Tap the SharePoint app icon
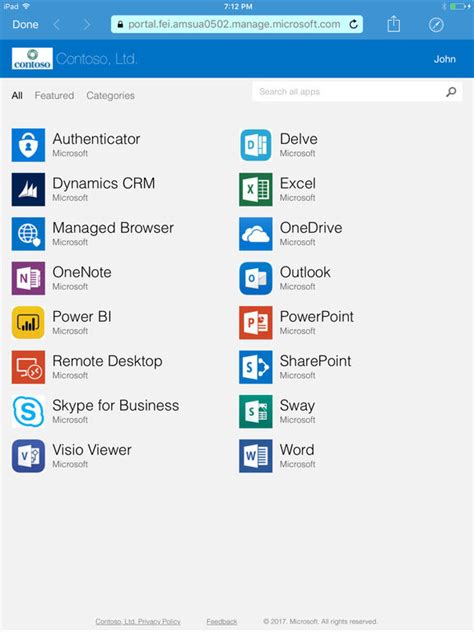Viewport: 474px width, 632px height. click(x=256, y=367)
